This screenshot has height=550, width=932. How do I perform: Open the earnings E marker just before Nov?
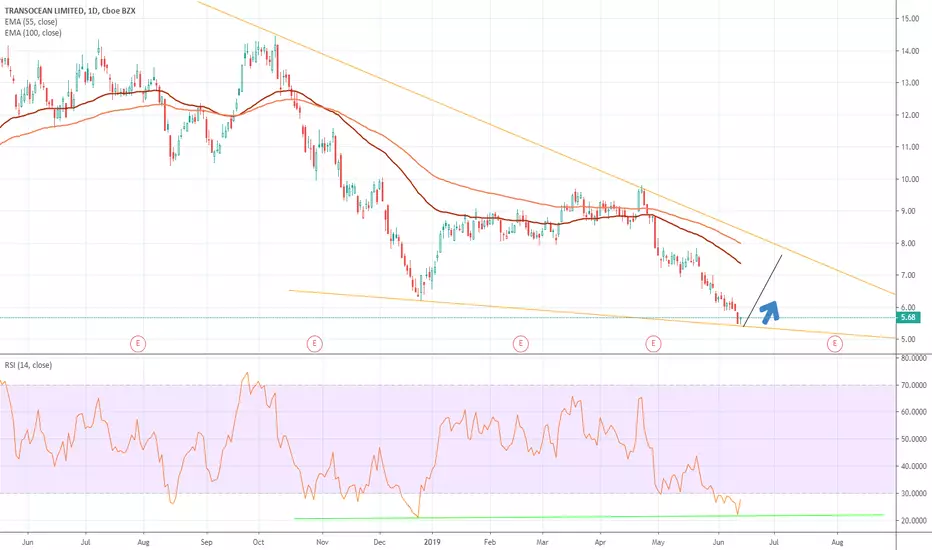point(314,343)
